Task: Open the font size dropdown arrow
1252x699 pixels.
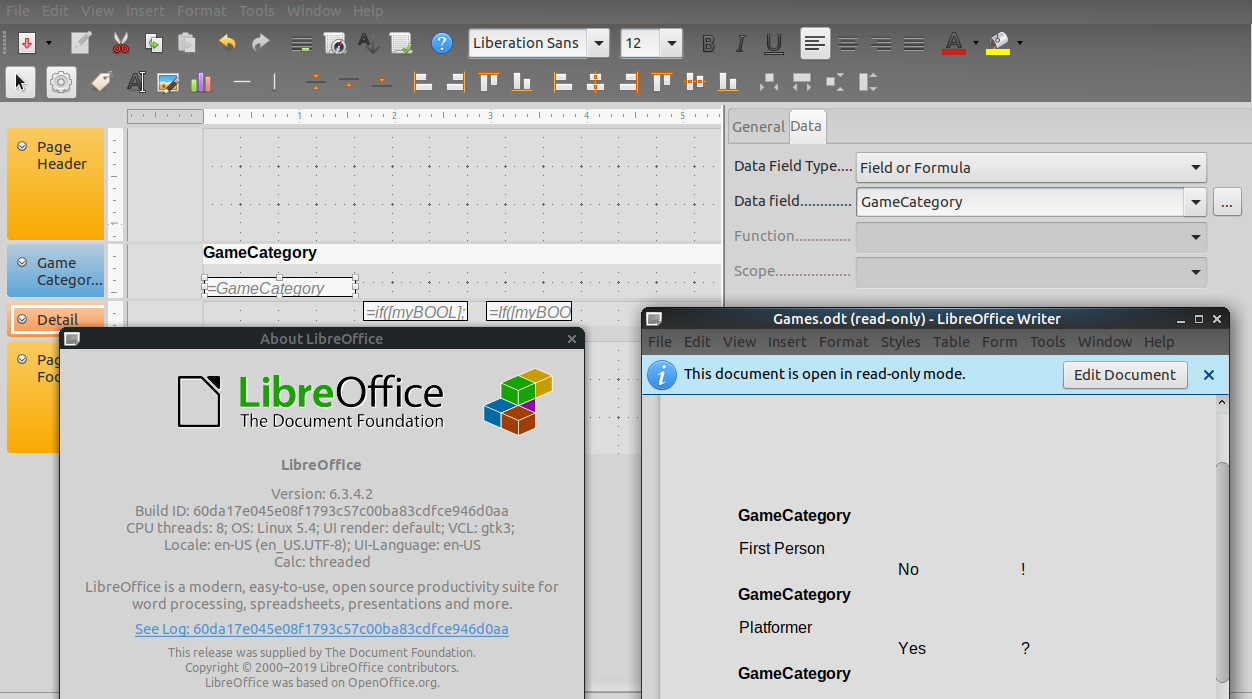Action: (671, 43)
